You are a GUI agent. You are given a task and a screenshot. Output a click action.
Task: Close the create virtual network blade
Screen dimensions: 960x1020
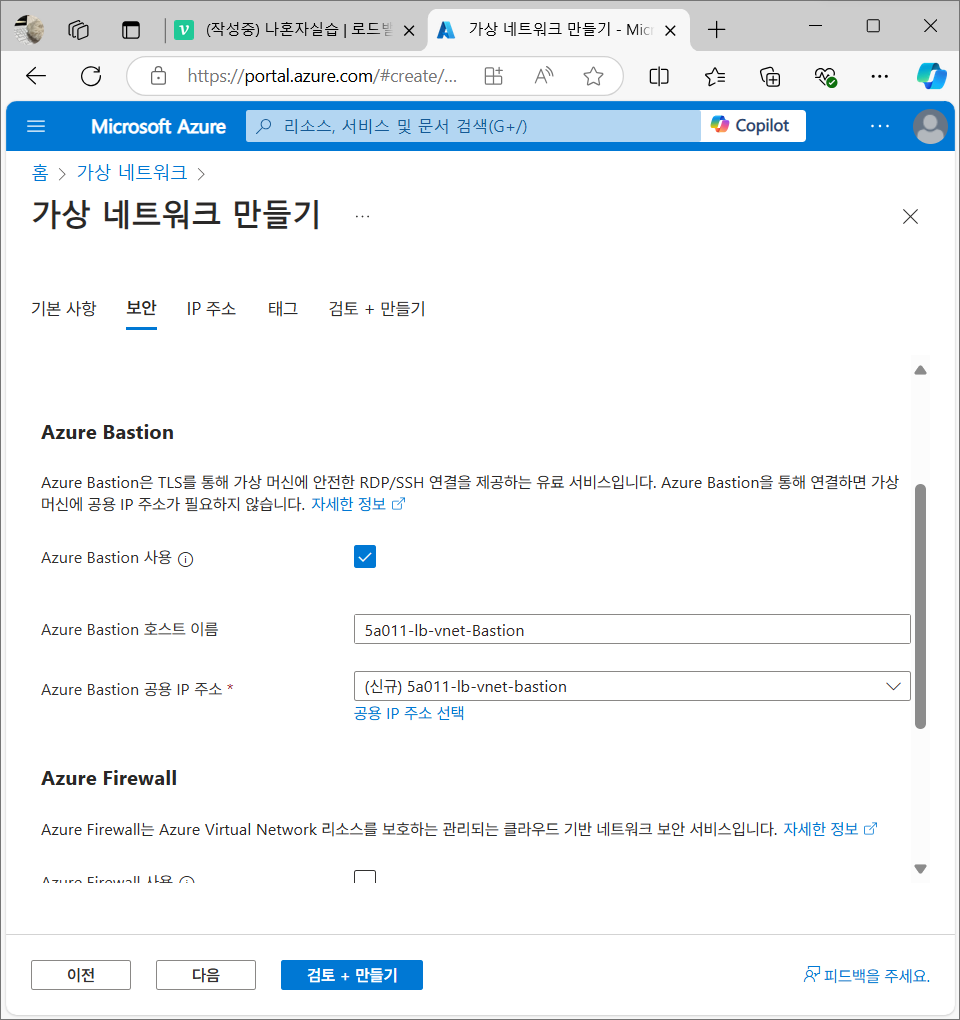coord(910,217)
